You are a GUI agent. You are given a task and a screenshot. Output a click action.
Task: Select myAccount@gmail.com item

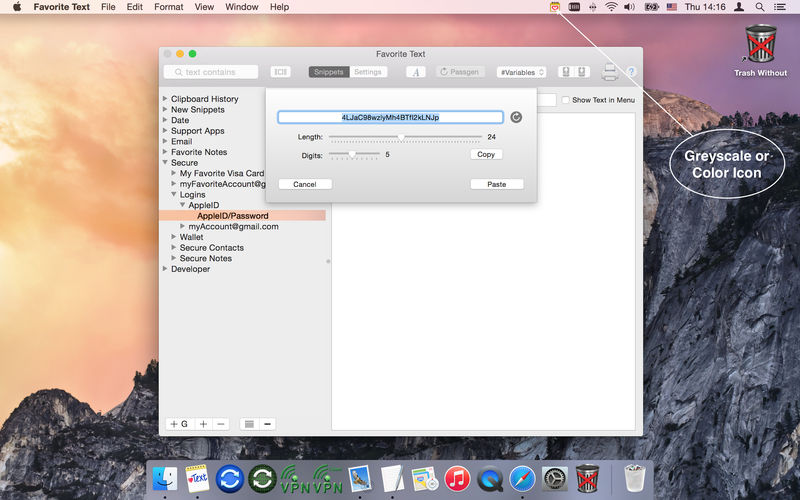coord(233,227)
